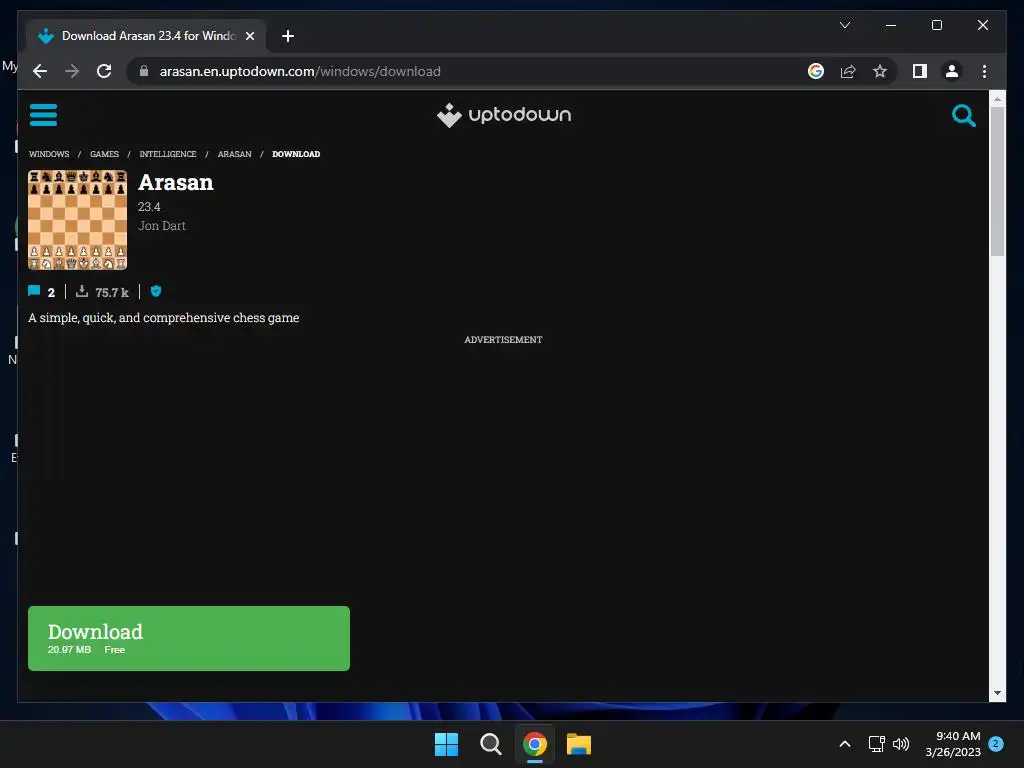The height and width of the screenshot is (768, 1024).
Task: Open the Chrome side panel
Action: tap(920, 71)
